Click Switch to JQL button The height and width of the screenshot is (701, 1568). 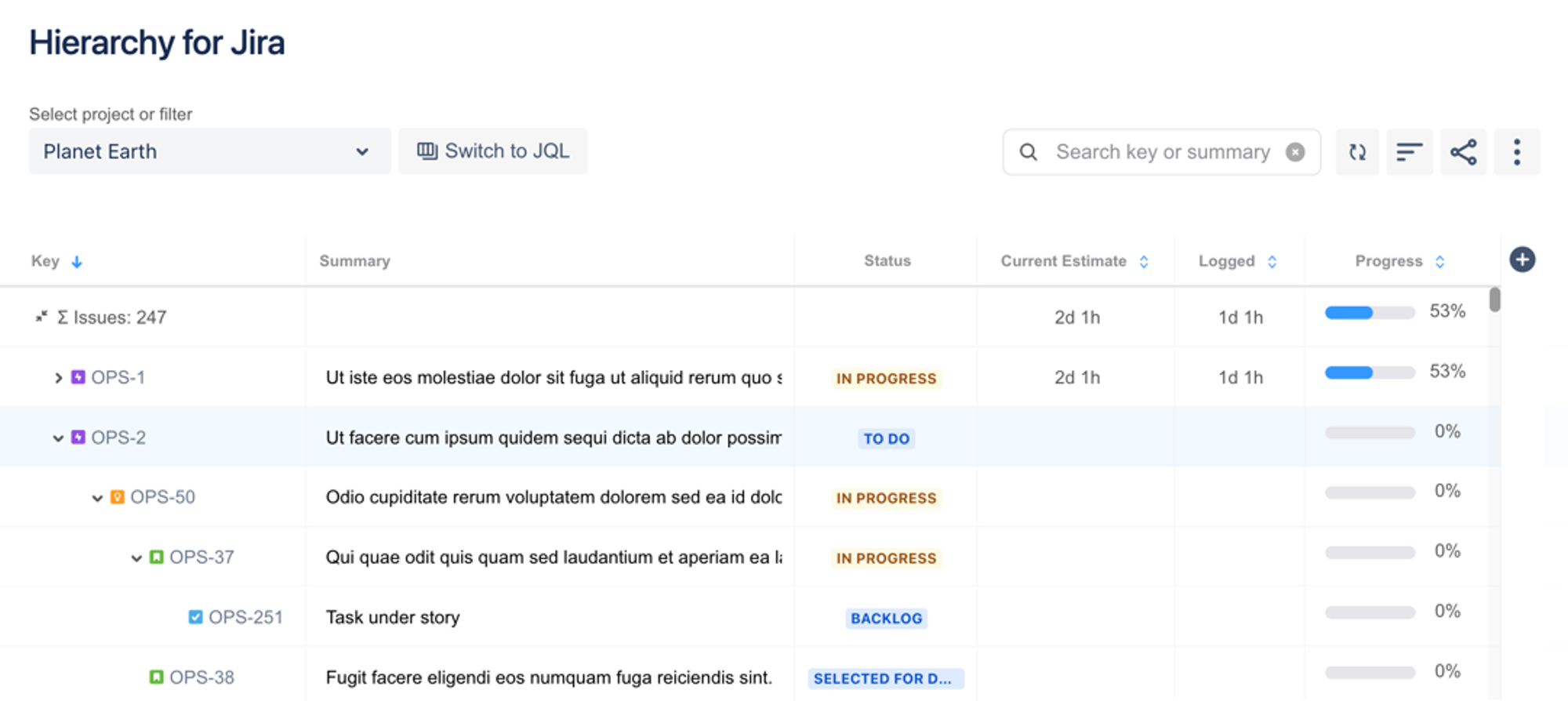[493, 151]
